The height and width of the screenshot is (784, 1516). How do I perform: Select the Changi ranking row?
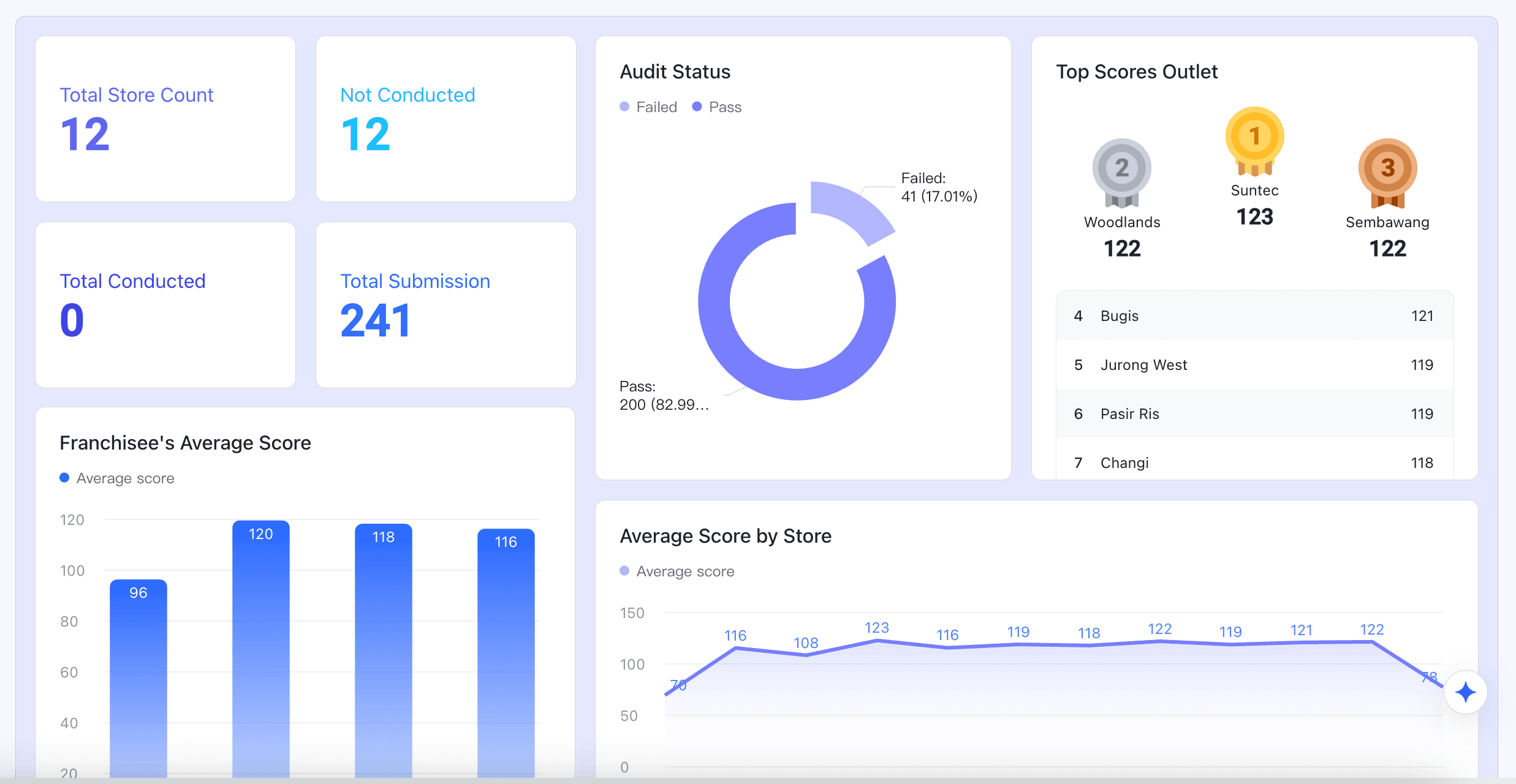click(1254, 463)
